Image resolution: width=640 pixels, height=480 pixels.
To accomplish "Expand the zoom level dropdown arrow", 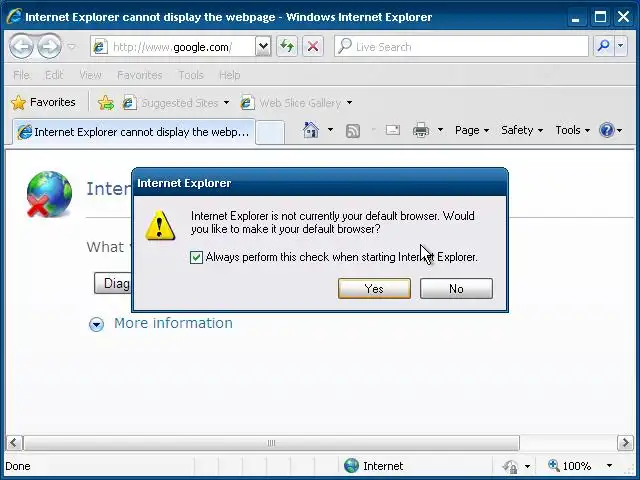I will pyautogui.click(x=609, y=466).
